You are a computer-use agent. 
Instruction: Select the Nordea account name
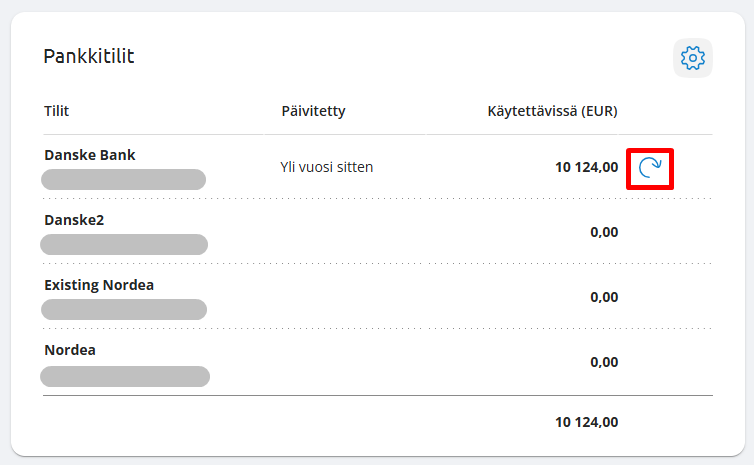coord(70,350)
